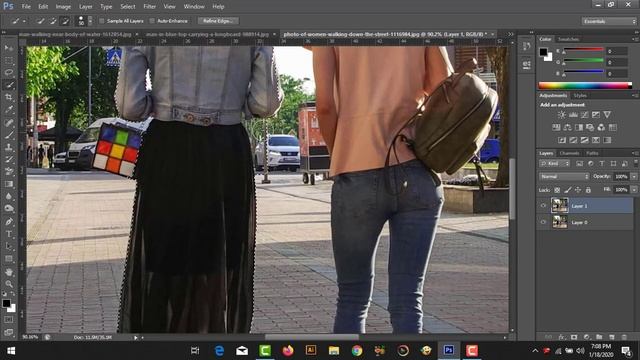Image resolution: width=640 pixels, height=360 pixels.
Task: Switch to the Styles tab
Action: point(580,96)
